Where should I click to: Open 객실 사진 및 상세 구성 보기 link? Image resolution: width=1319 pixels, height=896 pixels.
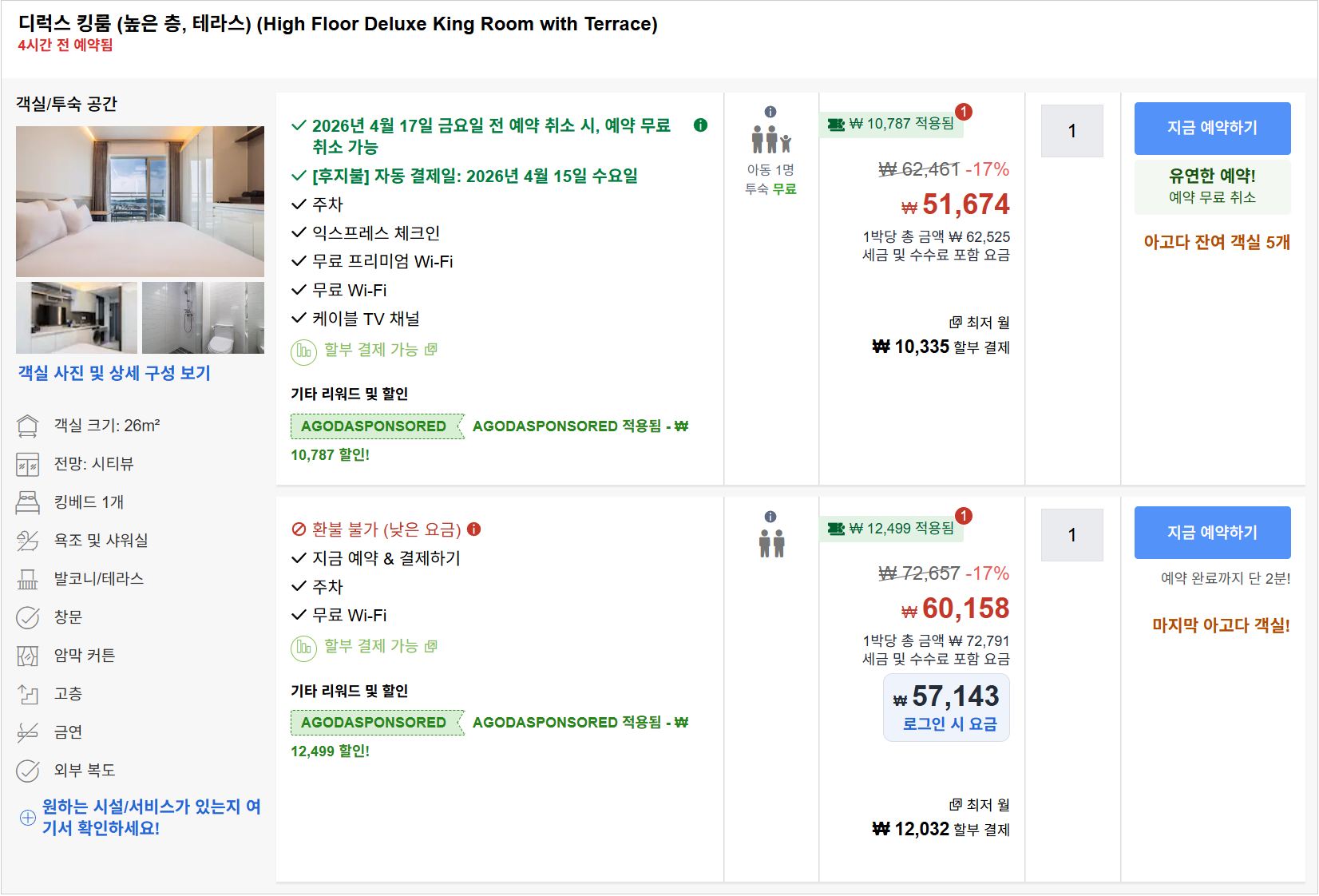coord(114,373)
